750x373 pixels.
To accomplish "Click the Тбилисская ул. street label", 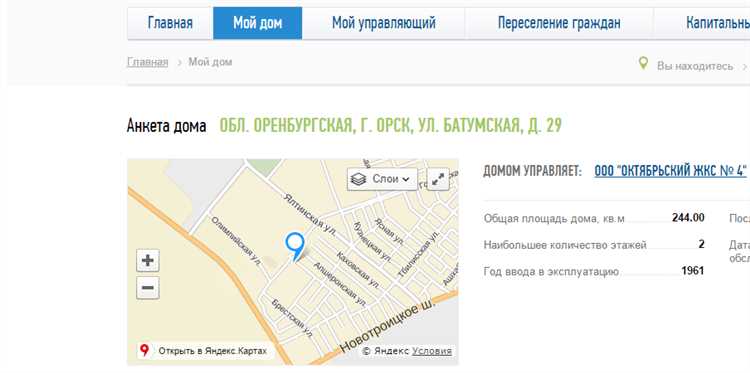I will click(419, 255).
